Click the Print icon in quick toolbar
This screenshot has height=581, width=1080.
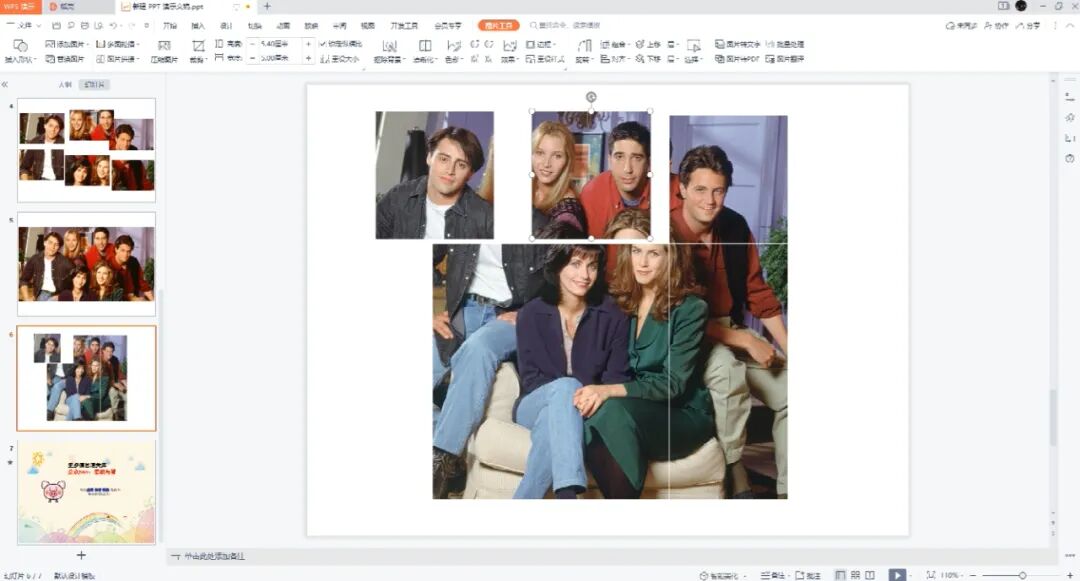pos(85,25)
